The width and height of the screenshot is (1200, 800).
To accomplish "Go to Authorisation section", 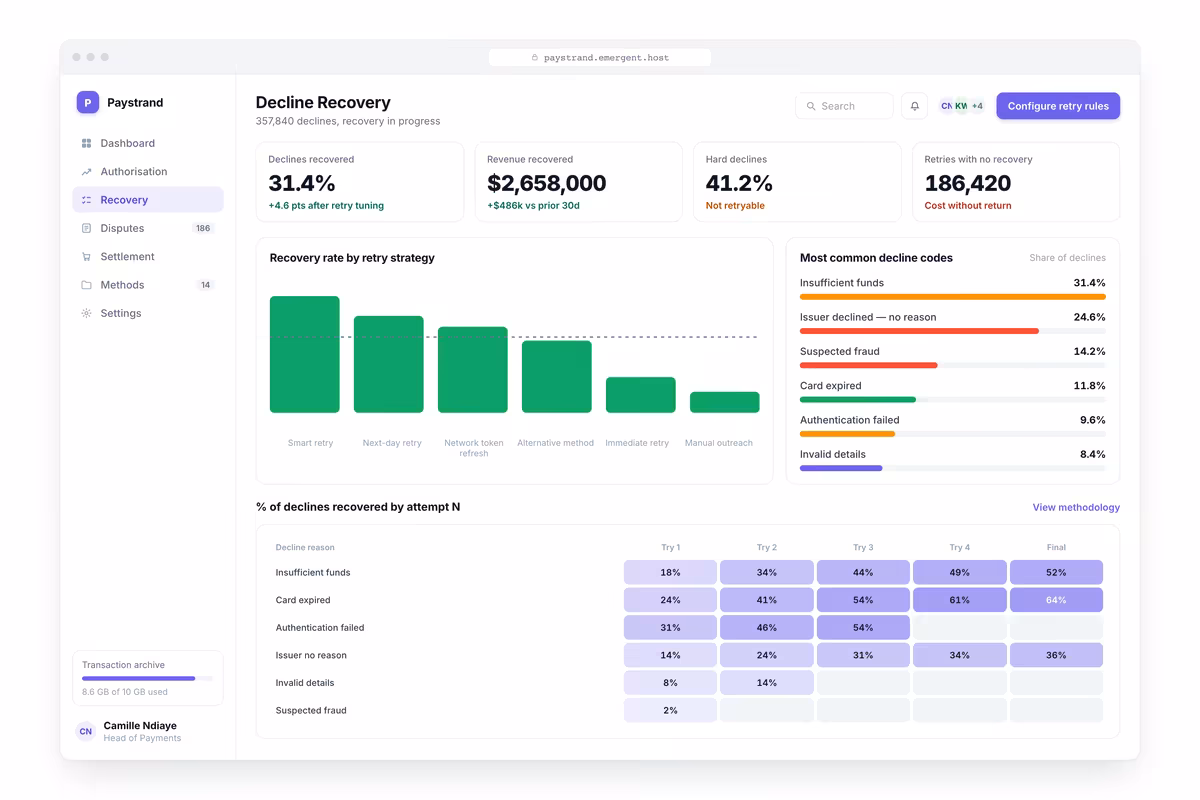I will [148, 172].
